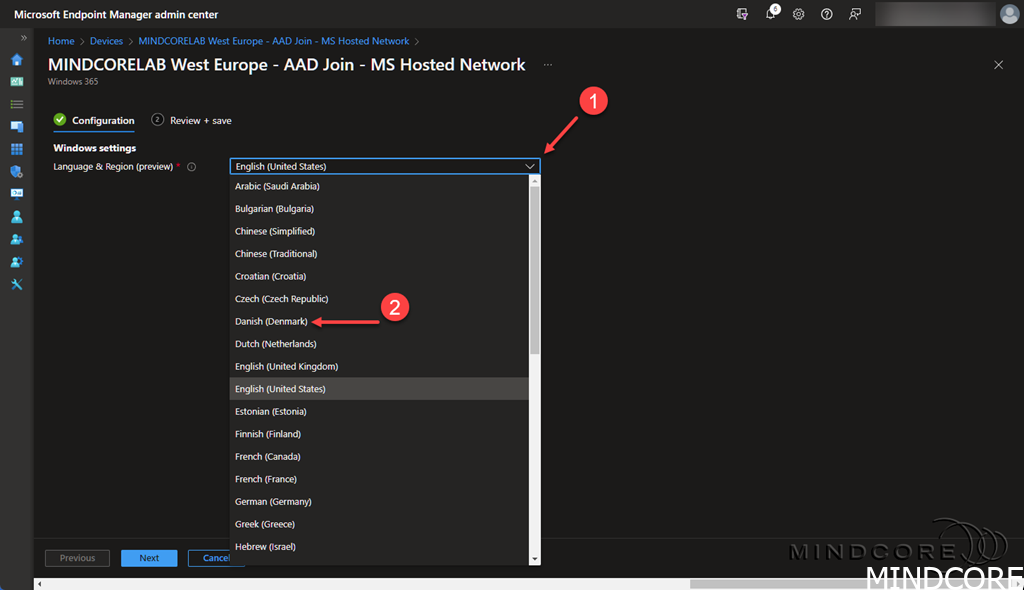The image size is (1024, 590).
Task: Open the Home icon in the sidebar
Action: click(16, 59)
